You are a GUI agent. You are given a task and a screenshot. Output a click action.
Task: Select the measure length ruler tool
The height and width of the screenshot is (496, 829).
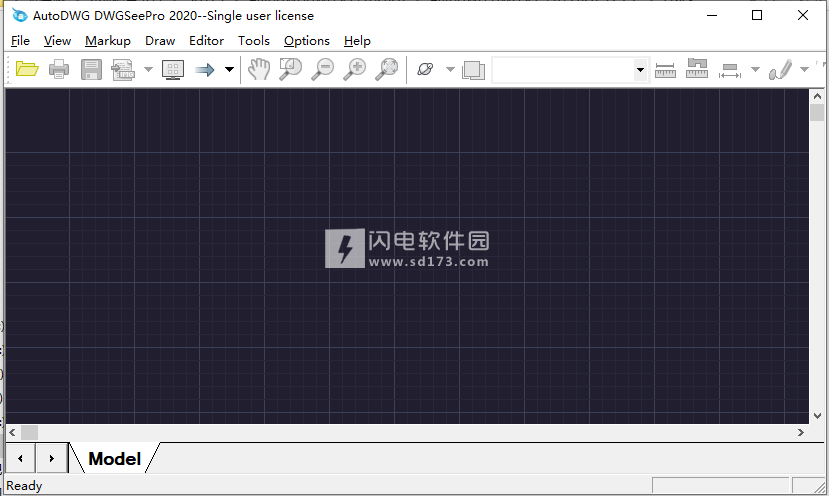(665, 70)
